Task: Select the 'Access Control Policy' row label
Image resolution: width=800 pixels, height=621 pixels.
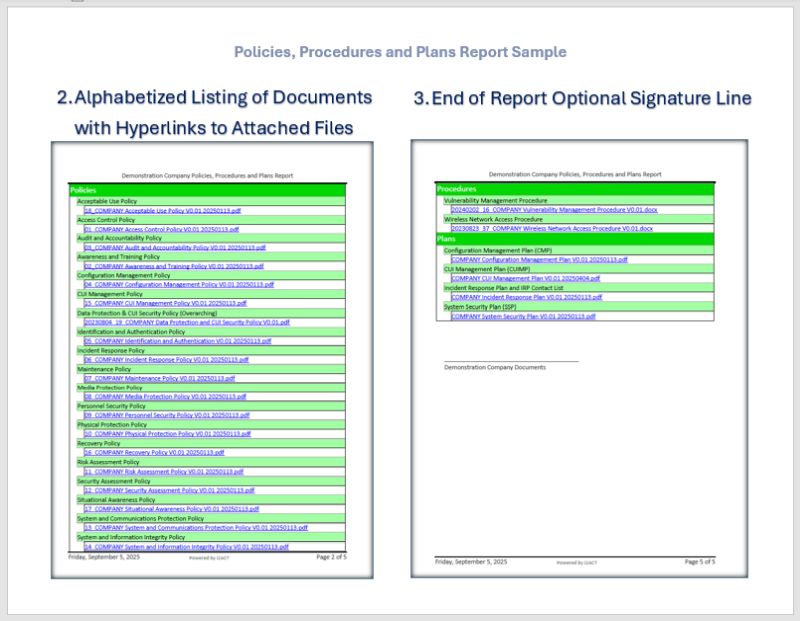Action: coord(106,219)
